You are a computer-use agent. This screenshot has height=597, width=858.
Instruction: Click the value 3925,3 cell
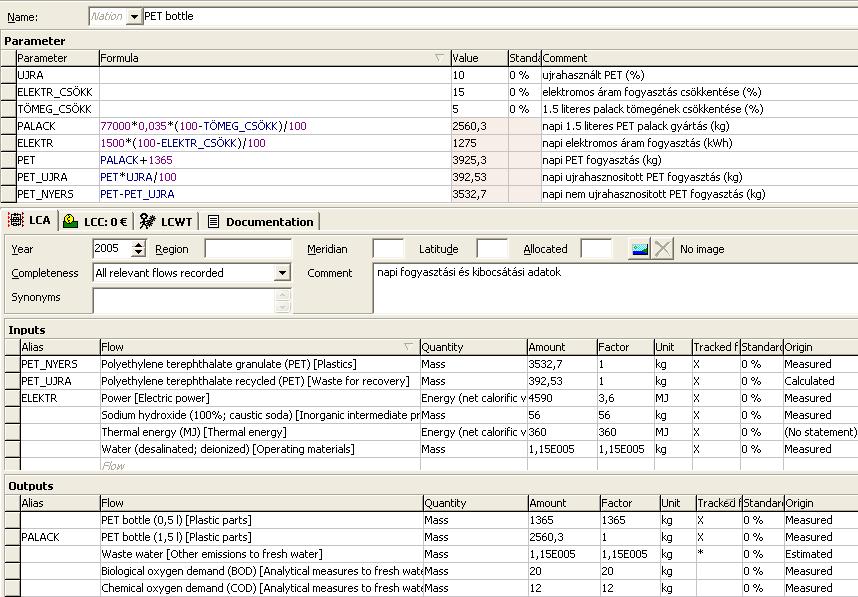click(479, 160)
